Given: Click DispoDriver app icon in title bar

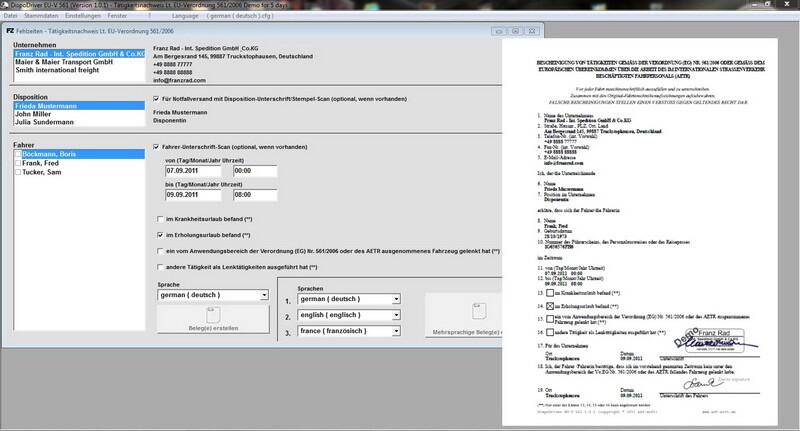Looking at the screenshot, I should click(5, 5).
